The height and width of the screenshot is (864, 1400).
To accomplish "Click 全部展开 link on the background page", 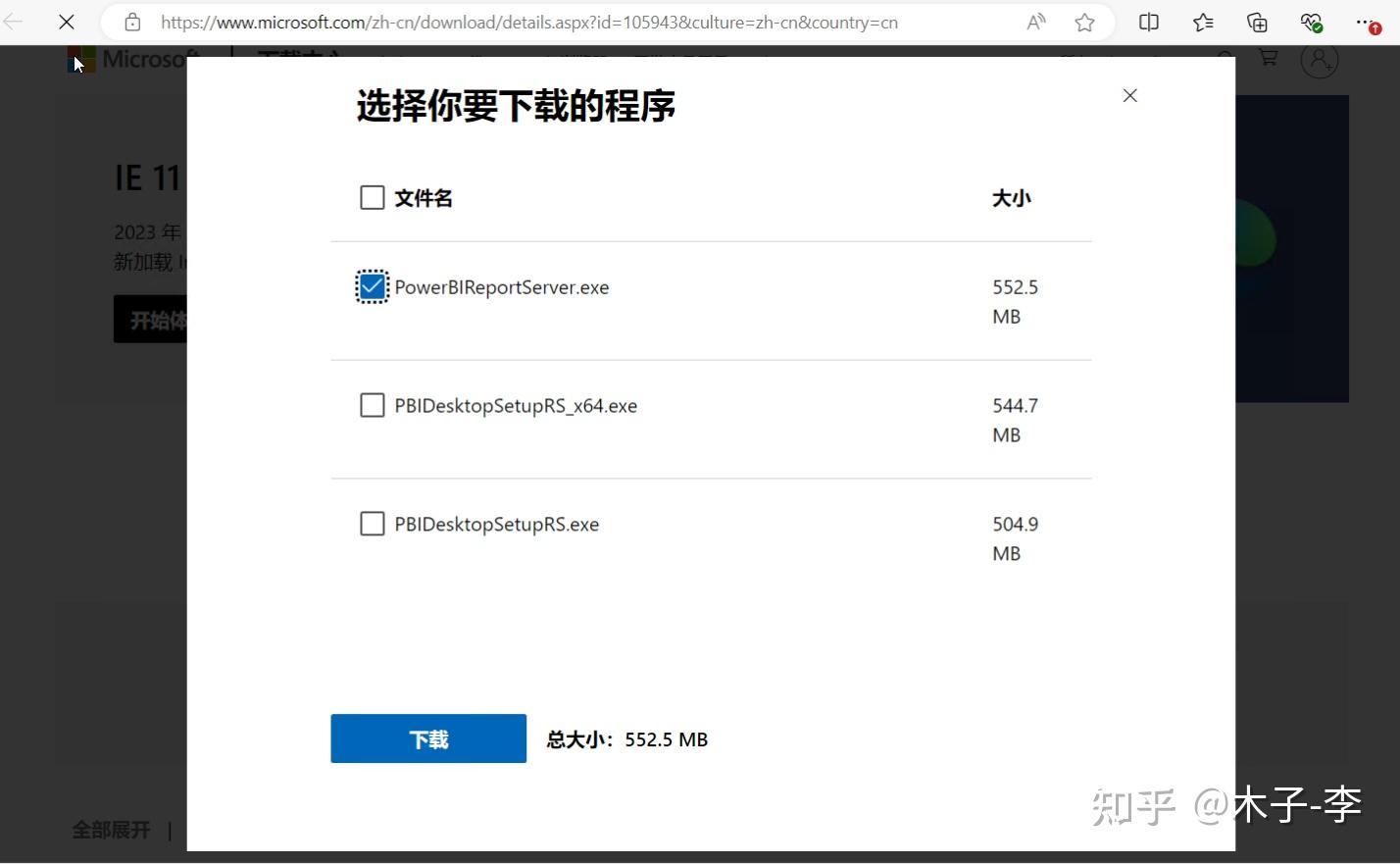I will click(111, 830).
